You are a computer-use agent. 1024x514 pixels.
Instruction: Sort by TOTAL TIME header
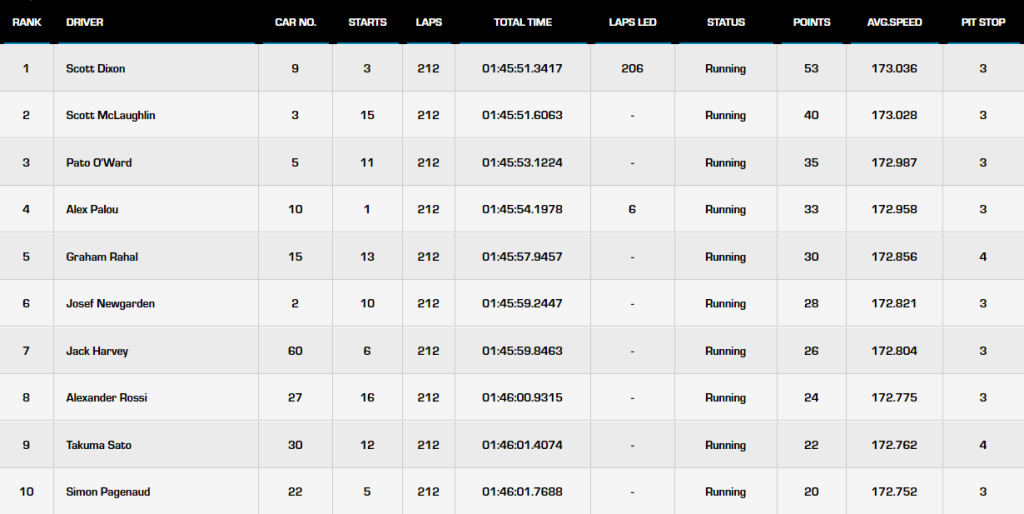522,22
